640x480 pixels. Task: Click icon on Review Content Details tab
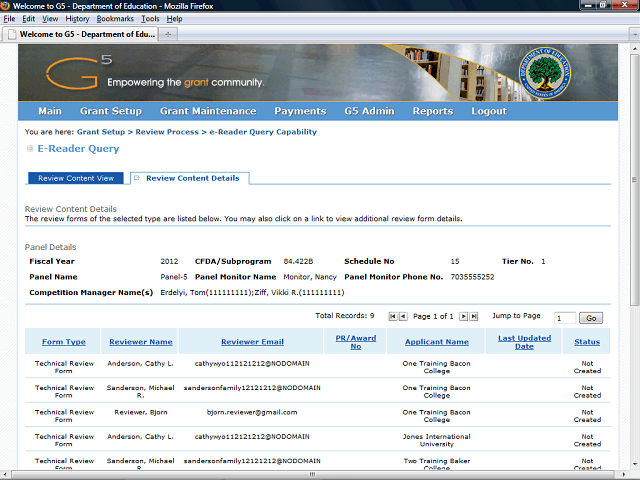(x=137, y=178)
